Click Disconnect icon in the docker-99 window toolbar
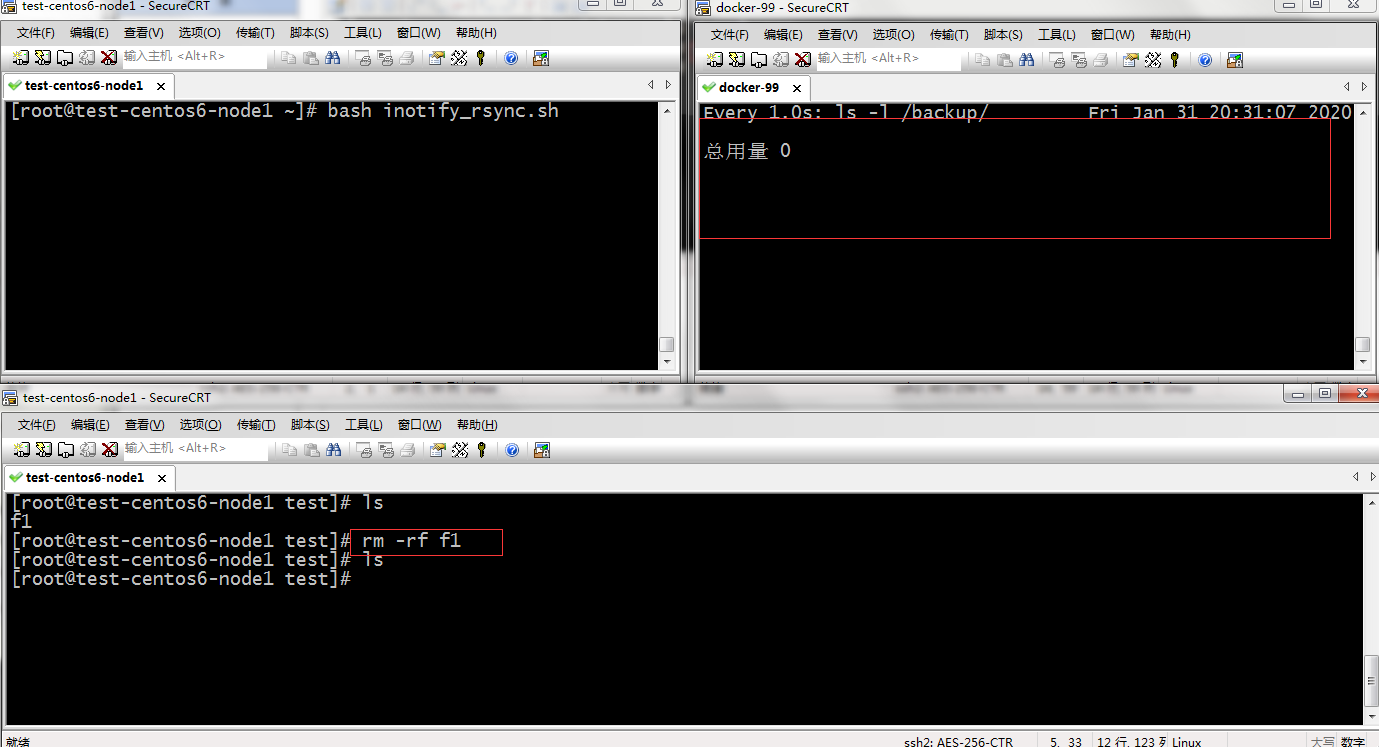The height and width of the screenshot is (747, 1379). coord(802,60)
